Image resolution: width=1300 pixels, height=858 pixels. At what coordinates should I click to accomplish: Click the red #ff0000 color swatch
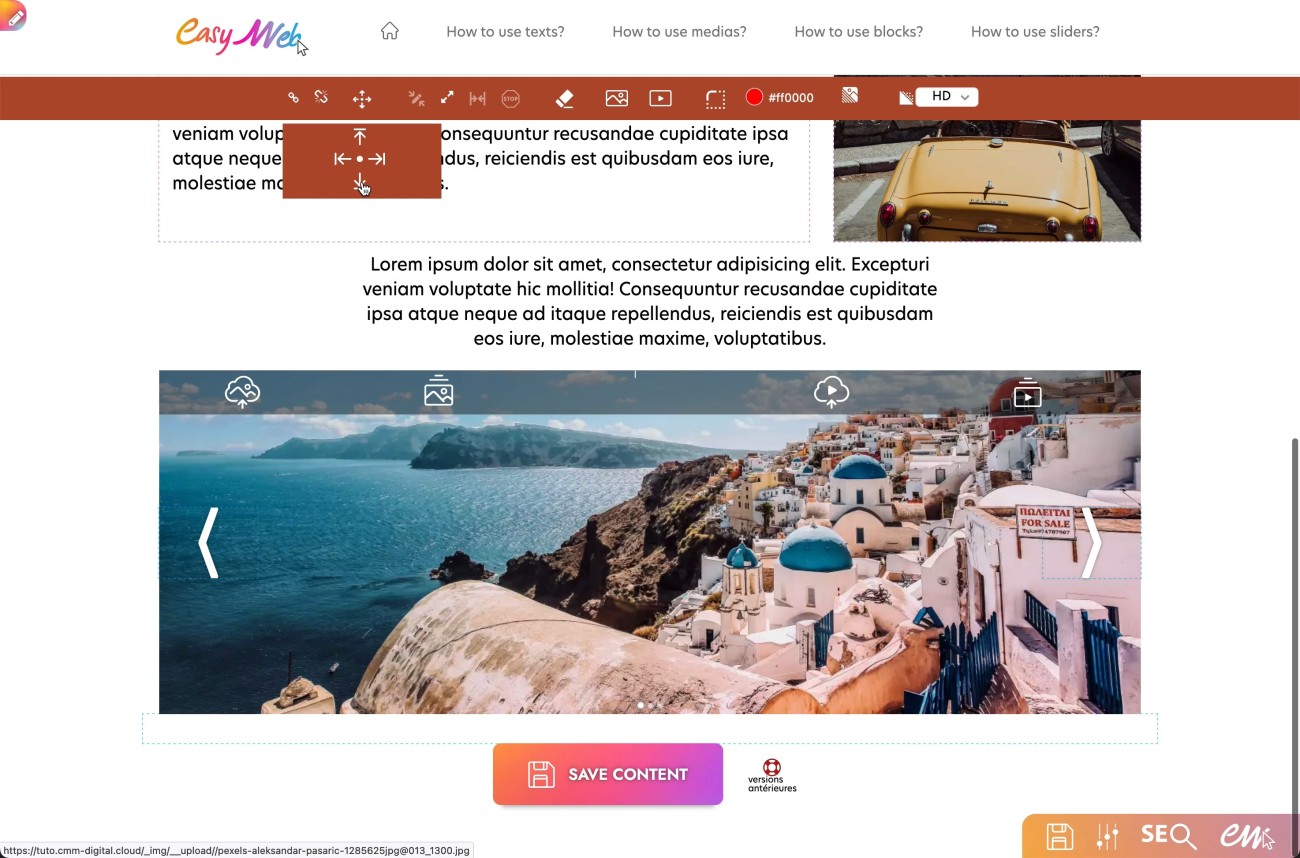pos(754,97)
